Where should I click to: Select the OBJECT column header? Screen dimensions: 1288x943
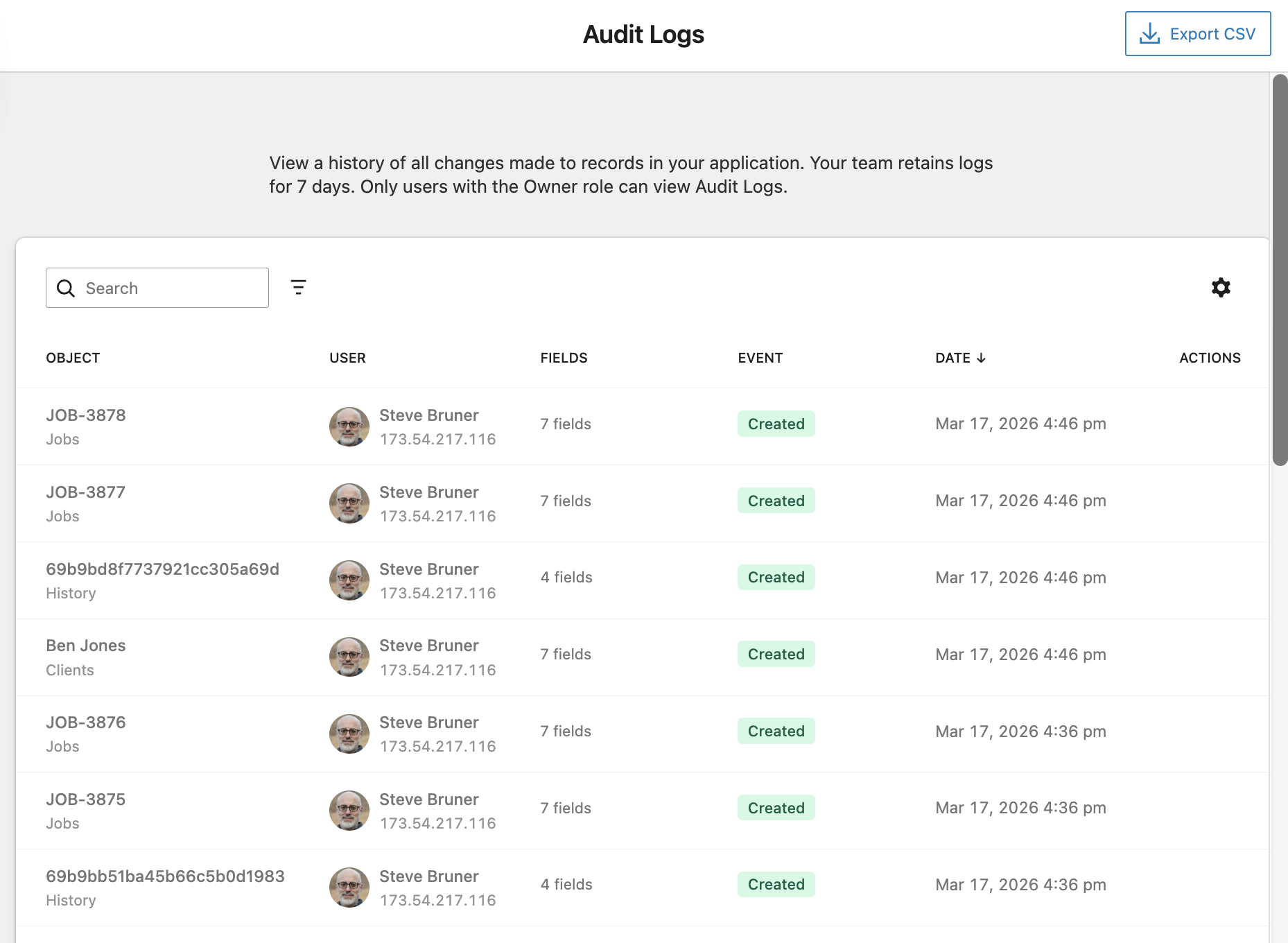[x=73, y=358]
